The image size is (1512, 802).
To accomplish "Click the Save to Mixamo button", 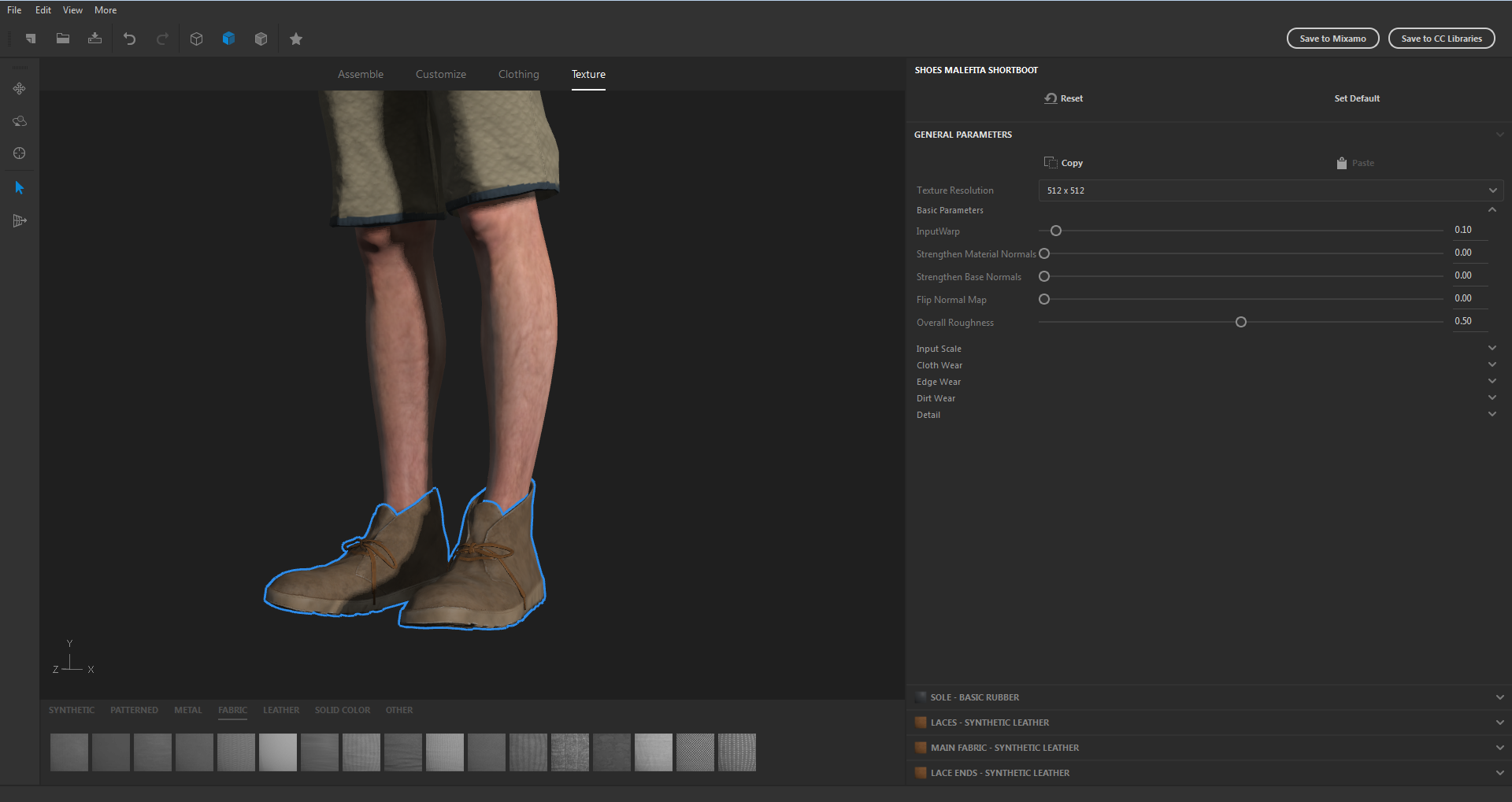I will point(1332,39).
